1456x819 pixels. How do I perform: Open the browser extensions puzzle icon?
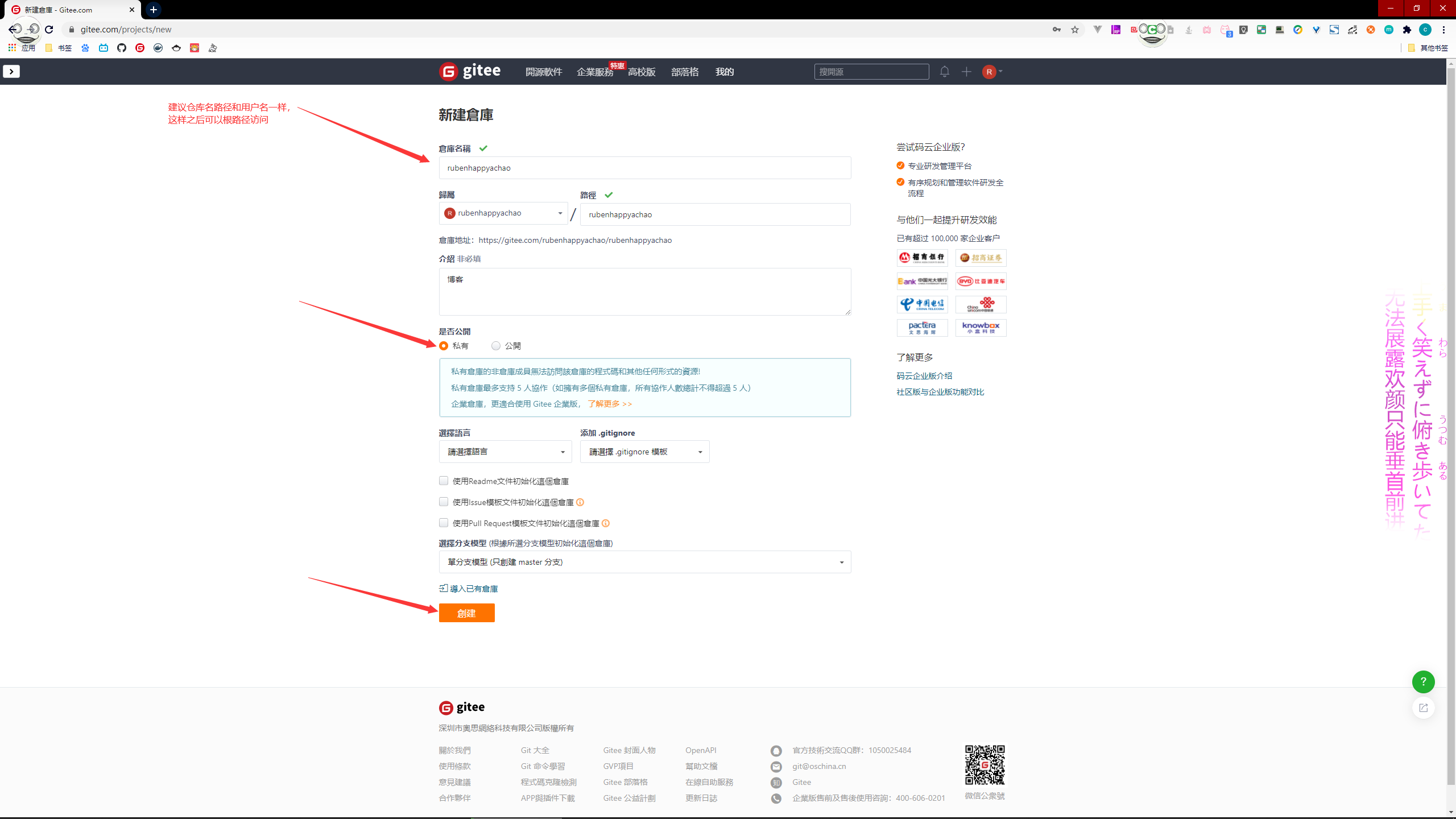[1407, 30]
